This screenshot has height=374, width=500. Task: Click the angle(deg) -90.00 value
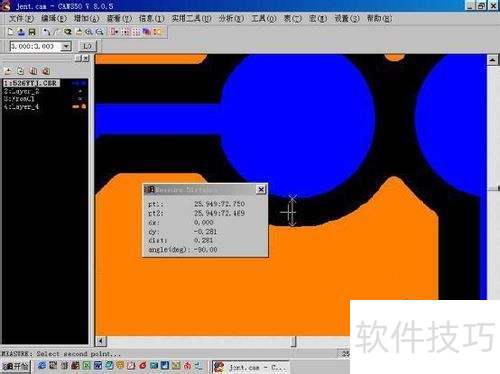[x=205, y=249]
